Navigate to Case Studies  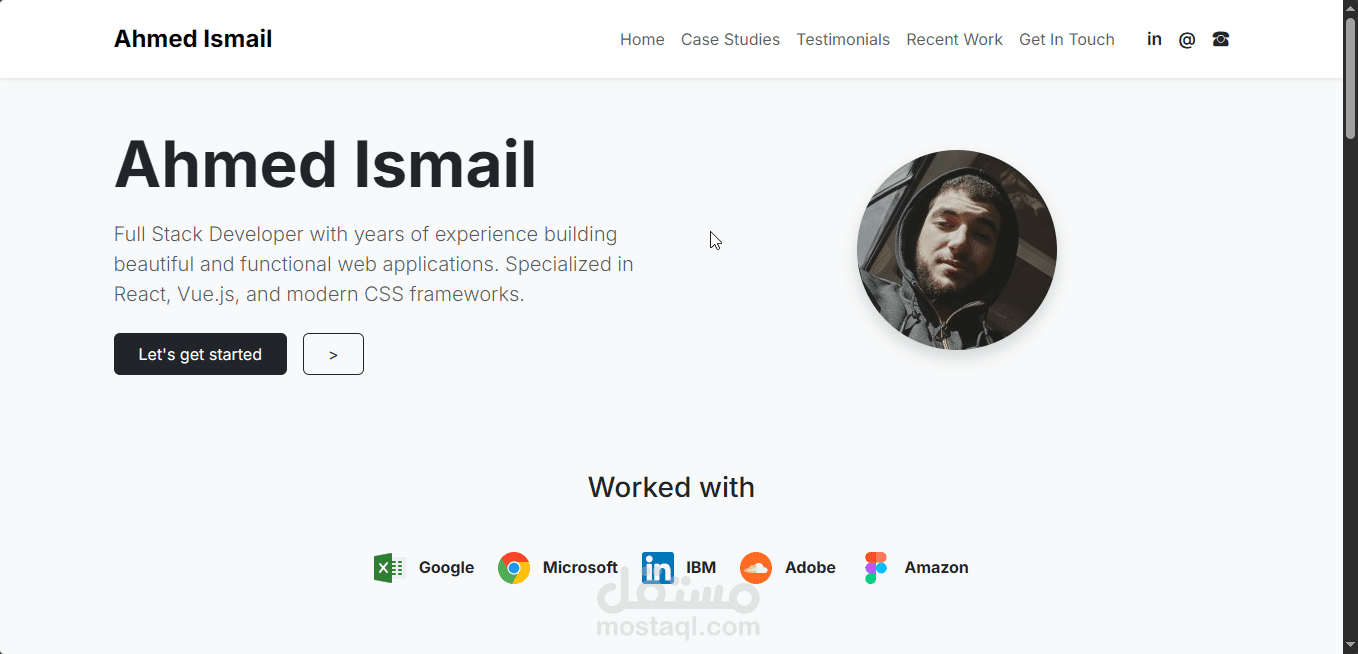point(730,39)
